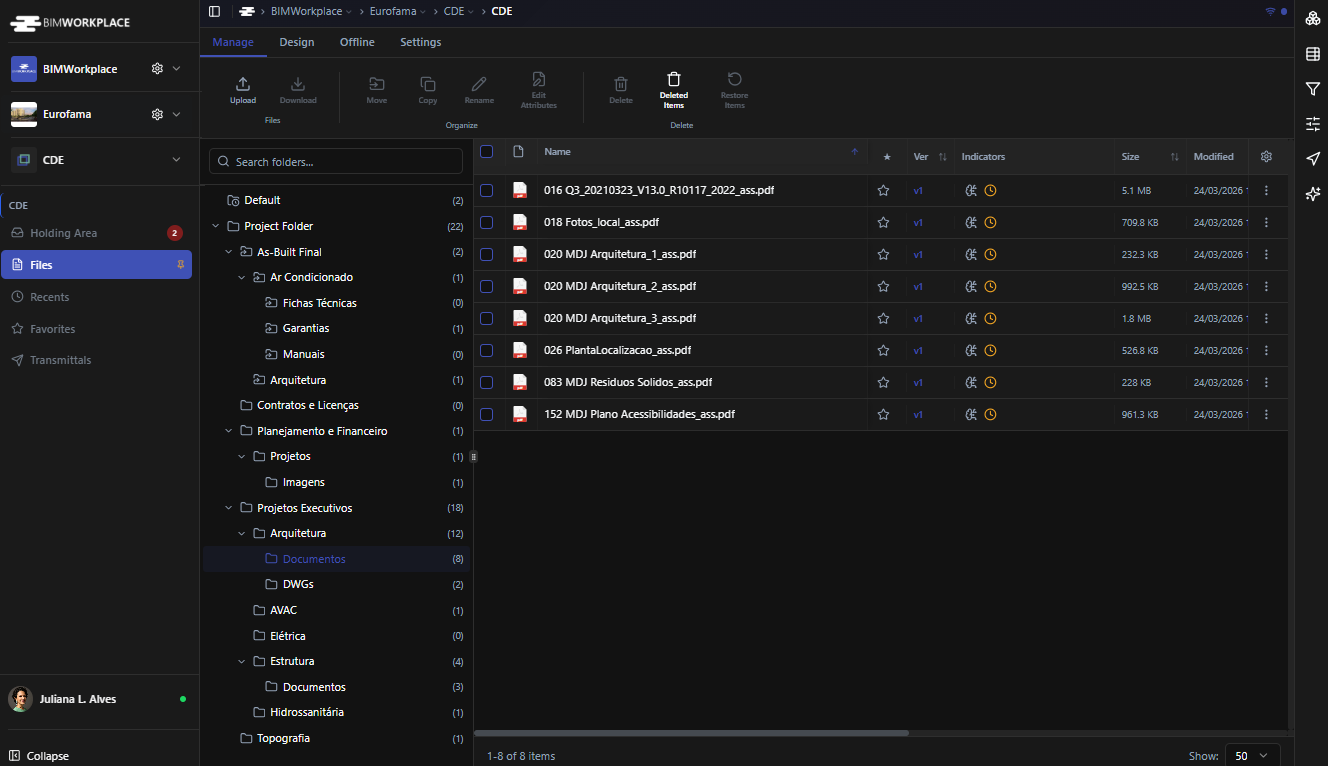Image resolution: width=1328 pixels, height=766 pixels.
Task: Click the Delete trash icon
Action: (621, 84)
